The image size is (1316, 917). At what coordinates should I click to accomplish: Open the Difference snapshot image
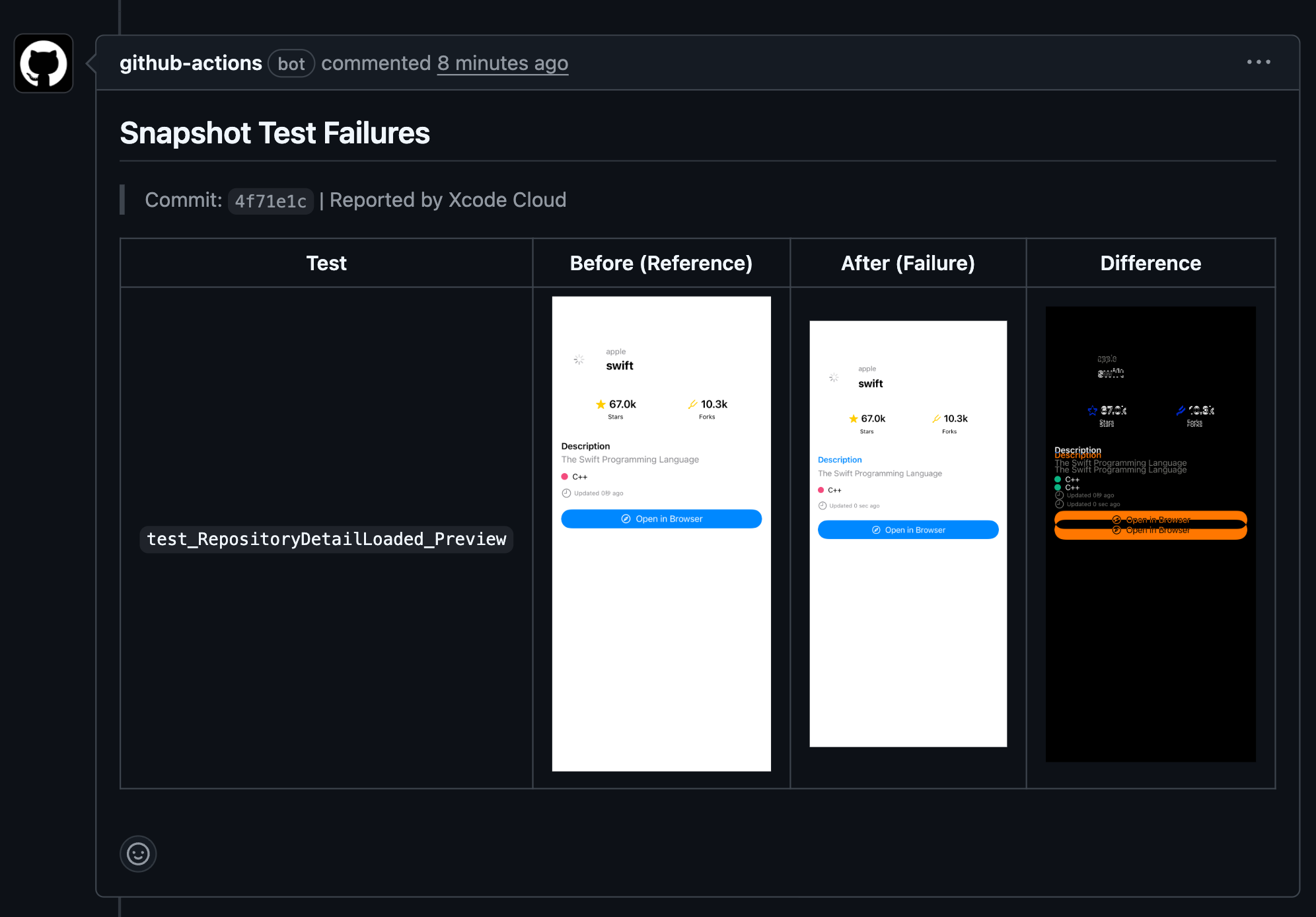[1151, 534]
